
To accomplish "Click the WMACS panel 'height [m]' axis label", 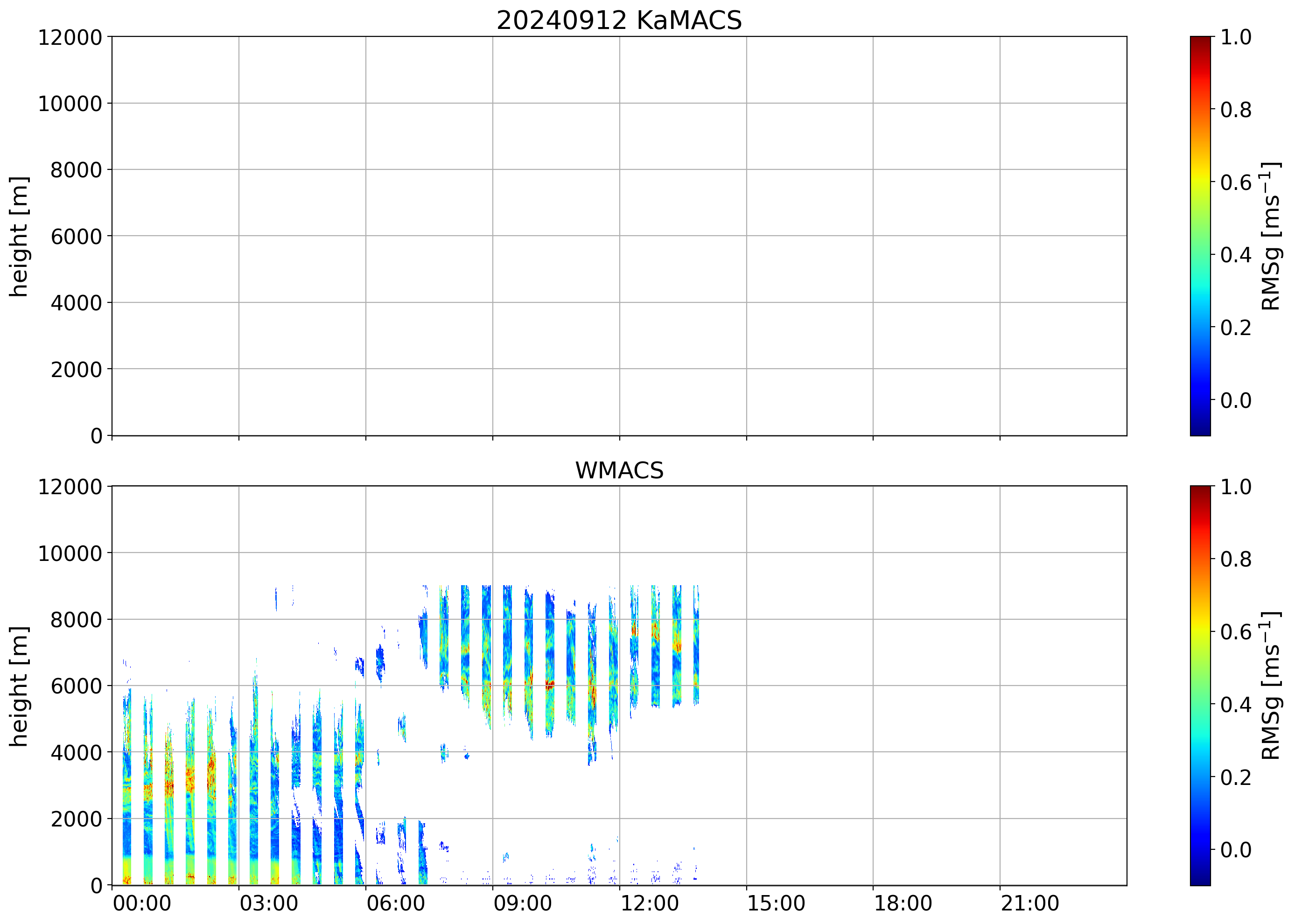I will click(x=19, y=686).
